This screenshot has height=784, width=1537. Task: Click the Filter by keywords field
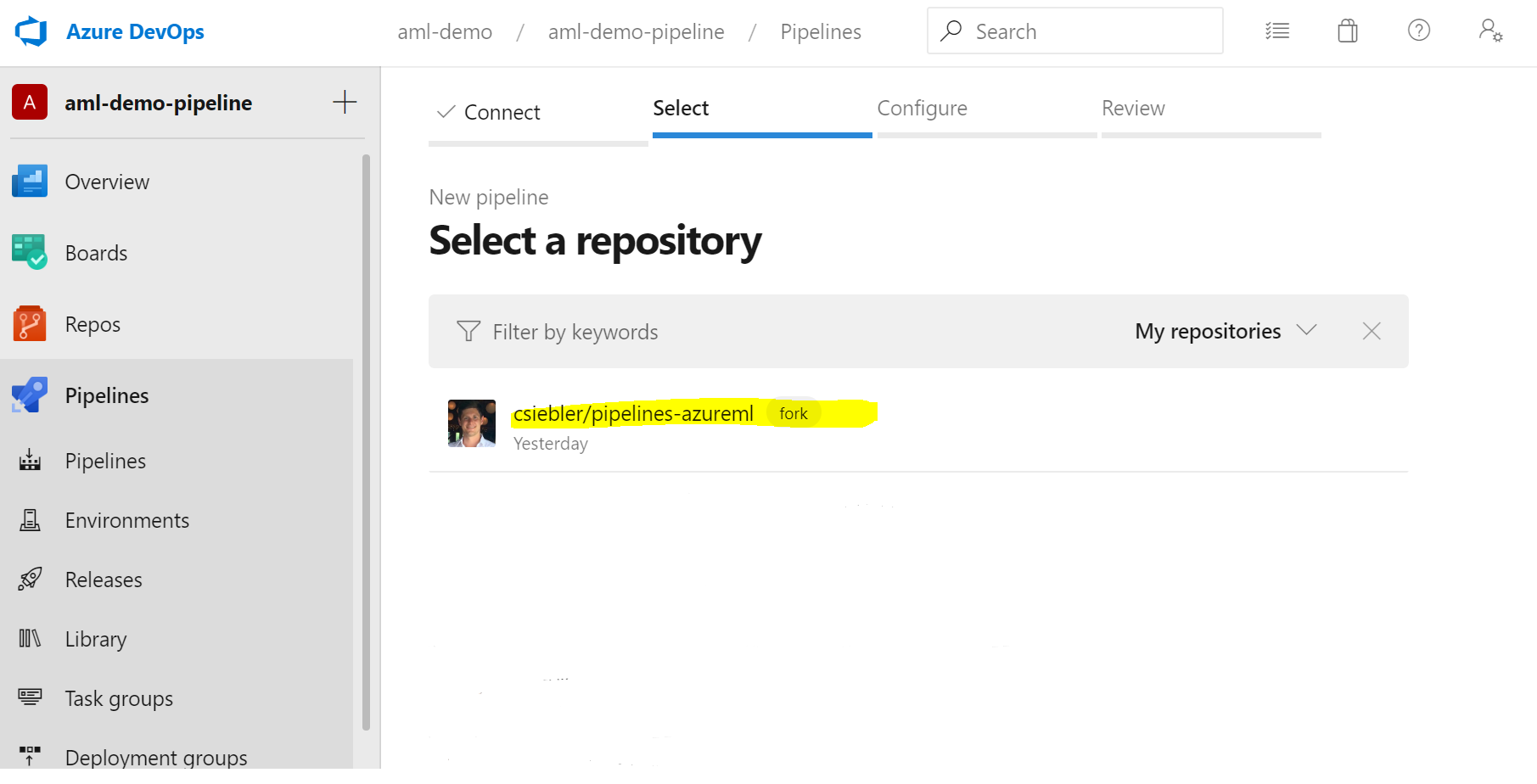[x=575, y=332]
